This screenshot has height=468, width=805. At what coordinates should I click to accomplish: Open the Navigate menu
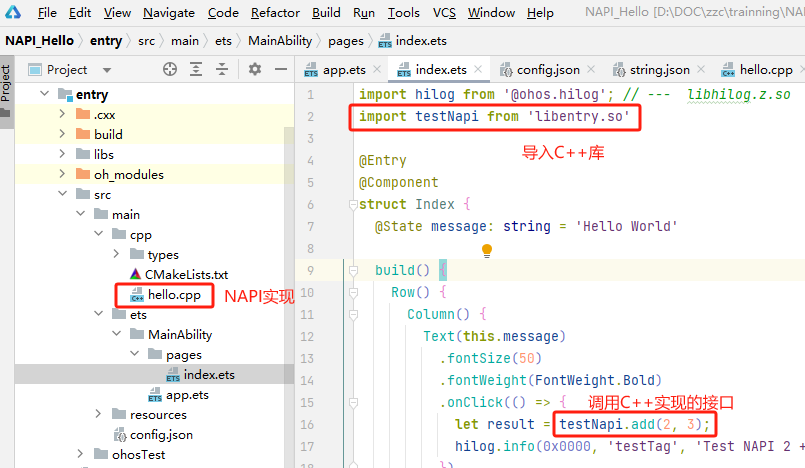coord(169,12)
